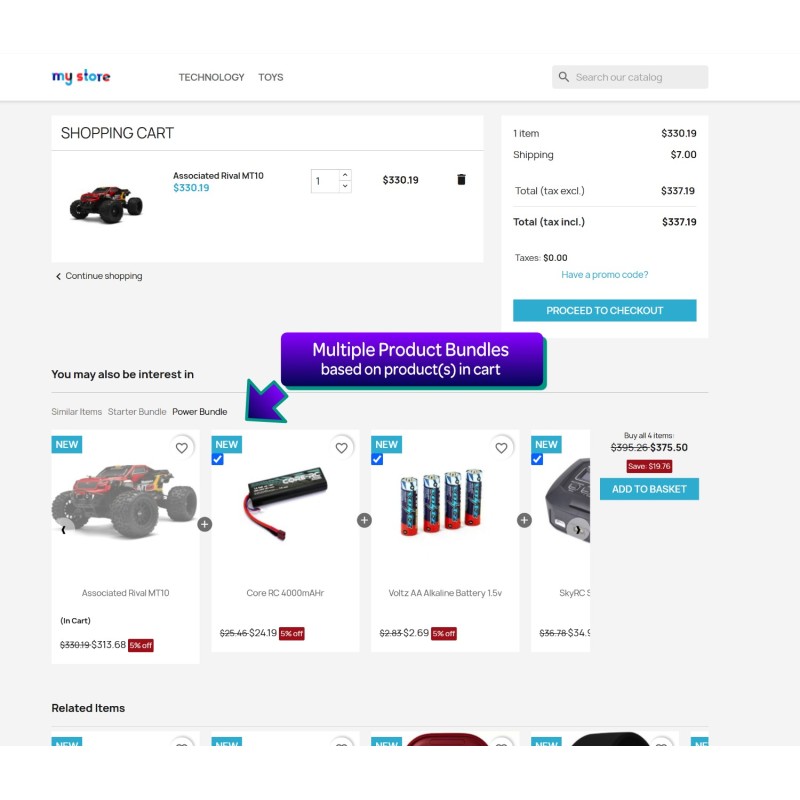Click the Related Items heading
The image size is (800, 800).
point(88,708)
